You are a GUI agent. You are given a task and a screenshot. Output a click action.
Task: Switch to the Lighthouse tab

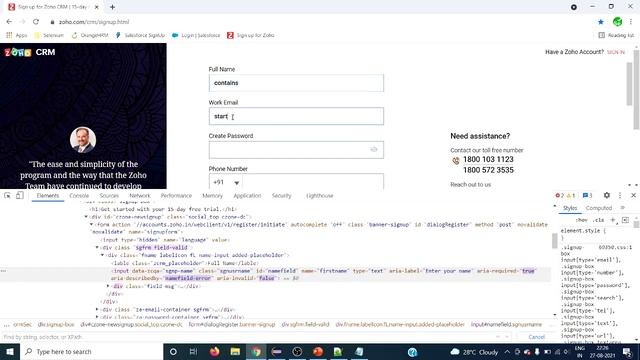click(x=320, y=196)
